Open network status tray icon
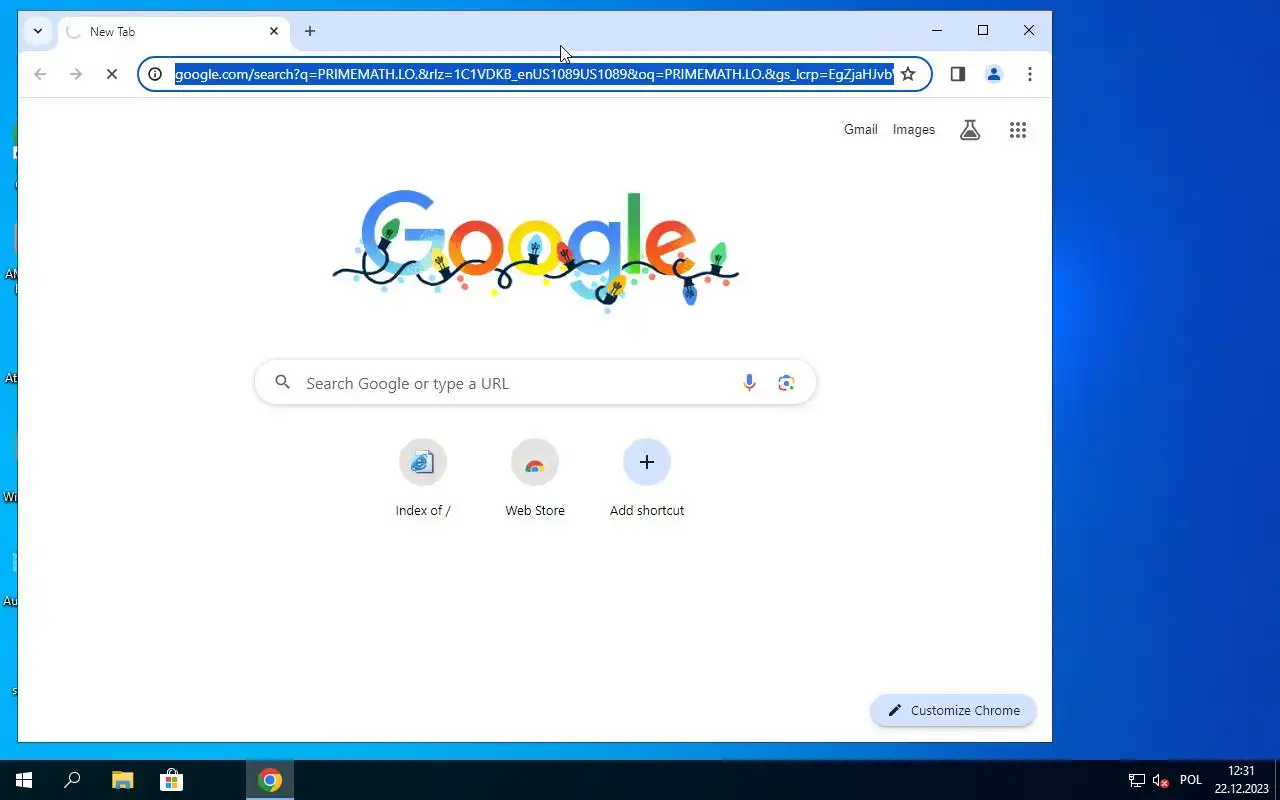Image resolution: width=1280 pixels, height=800 pixels. click(x=1137, y=780)
